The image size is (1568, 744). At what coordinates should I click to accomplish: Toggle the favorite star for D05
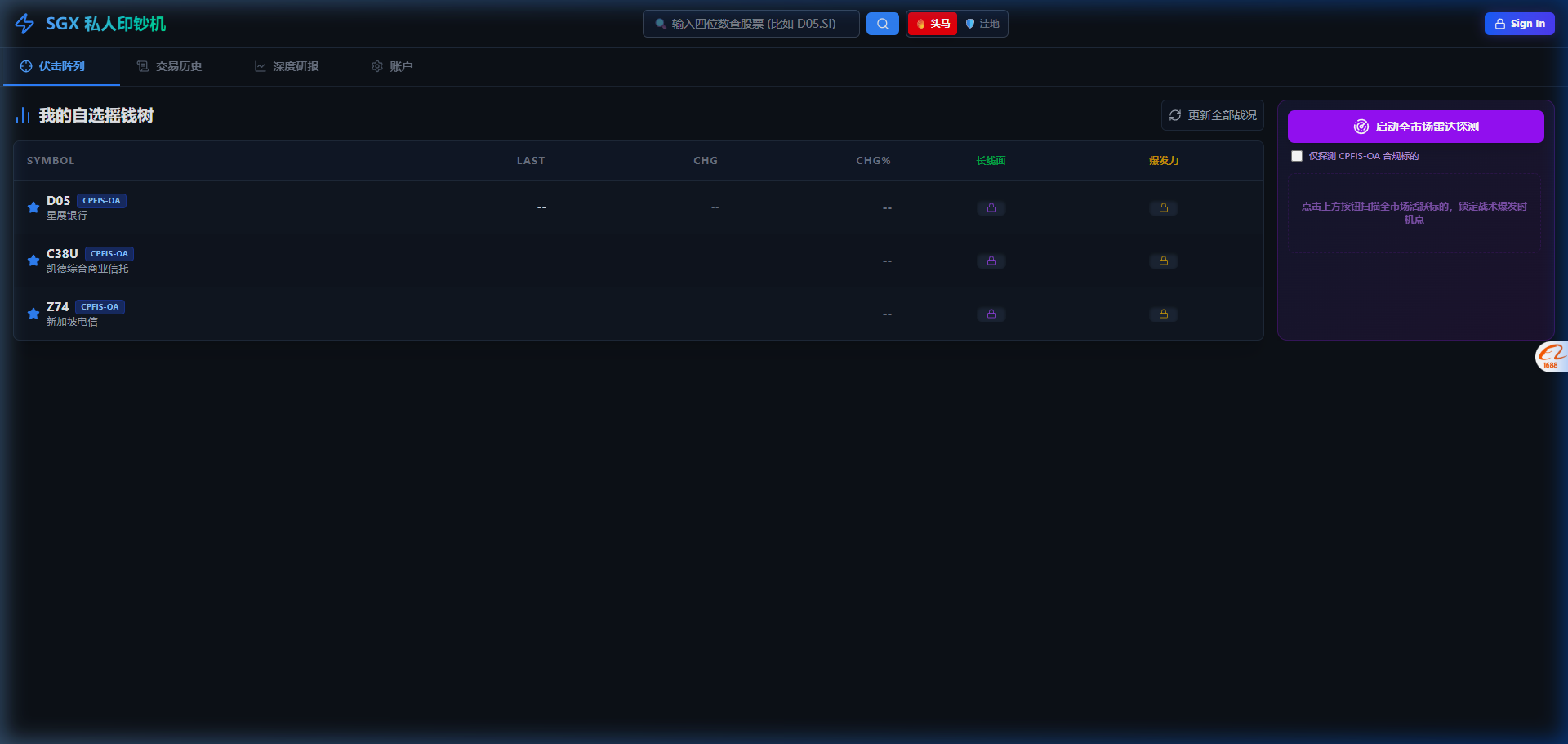click(x=33, y=207)
